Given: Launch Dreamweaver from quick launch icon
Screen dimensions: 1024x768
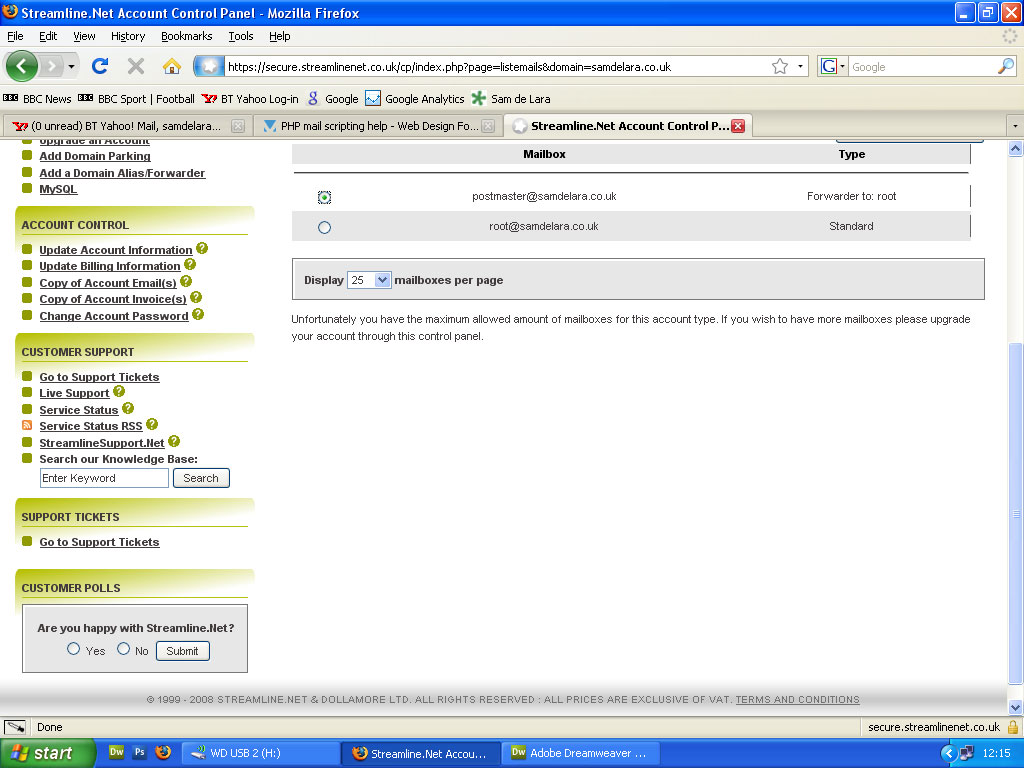Looking at the screenshot, I should click(116, 752).
